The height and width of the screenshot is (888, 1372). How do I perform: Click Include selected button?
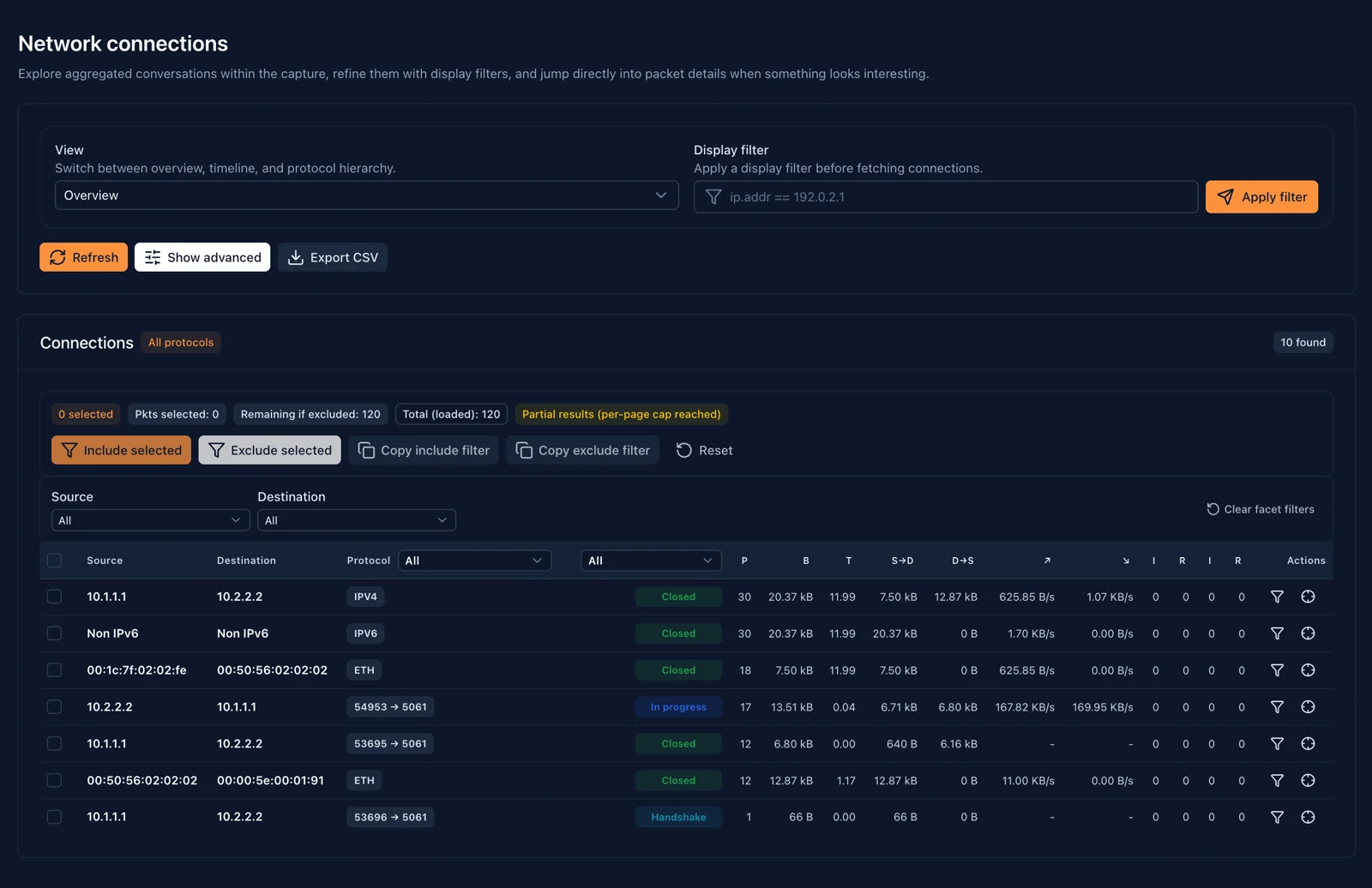[x=121, y=450]
